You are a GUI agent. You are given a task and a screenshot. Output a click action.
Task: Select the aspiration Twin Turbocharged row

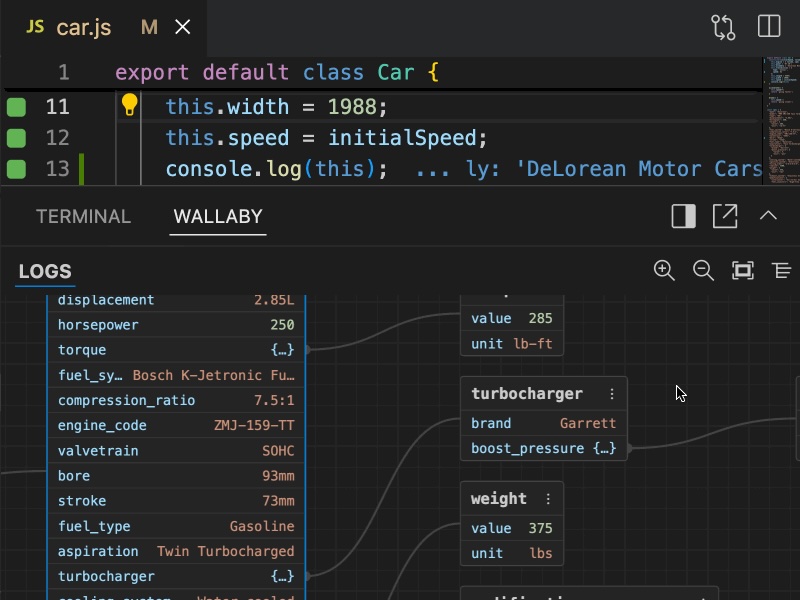tap(176, 552)
